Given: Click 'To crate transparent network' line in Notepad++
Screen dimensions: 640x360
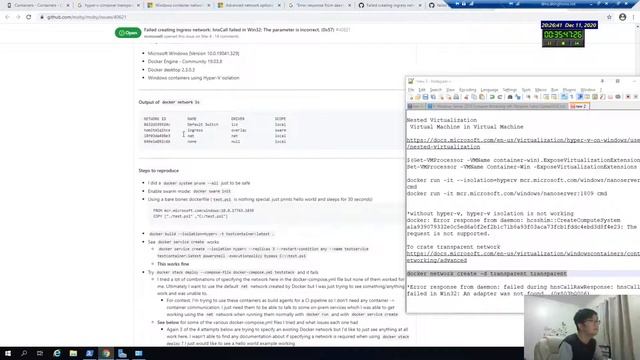Looking at the screenshot, I should coord(453,247).
